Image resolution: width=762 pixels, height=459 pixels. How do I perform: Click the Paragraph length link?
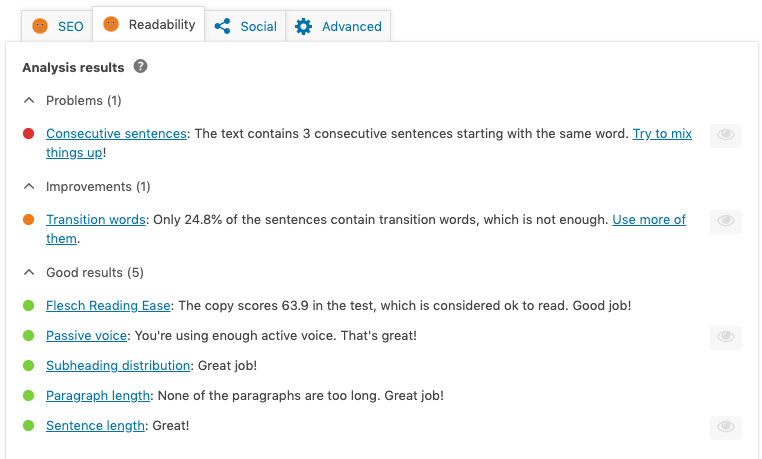point(98,396)
